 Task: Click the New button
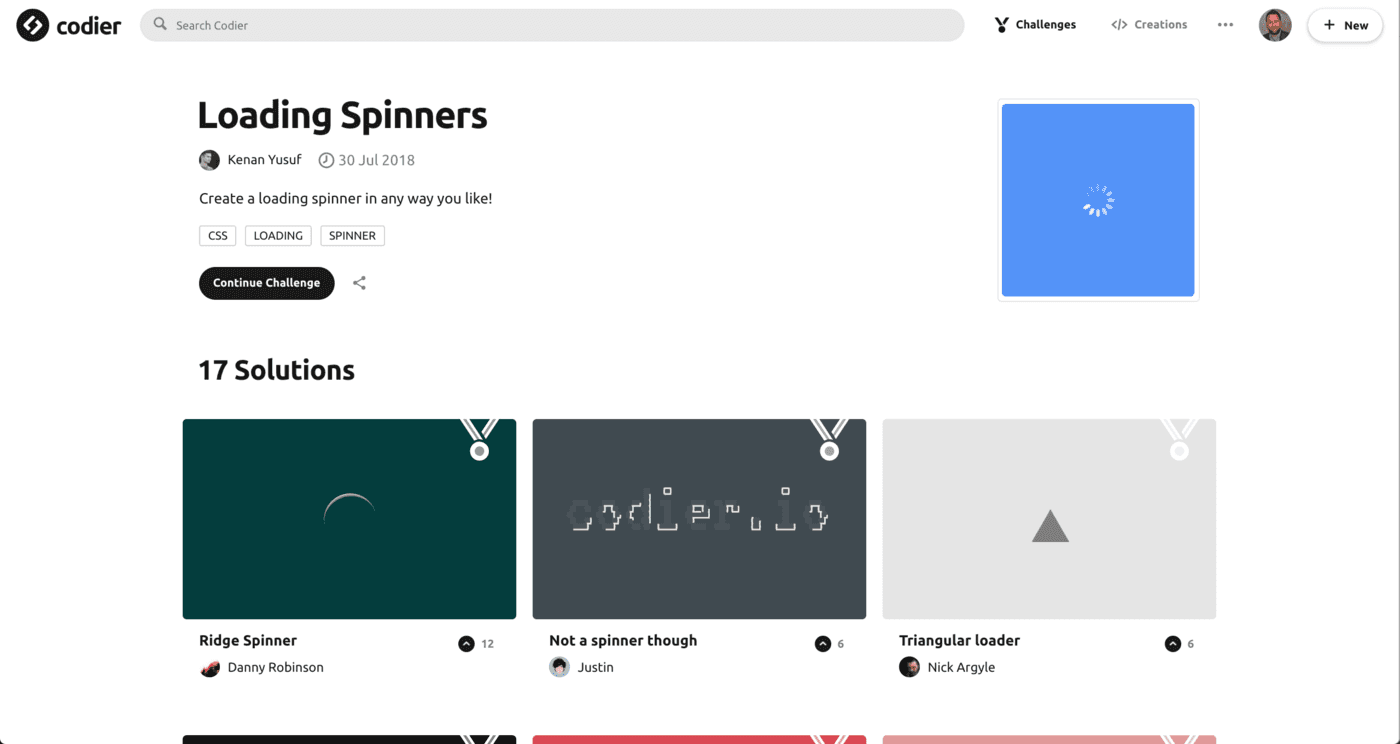click(x=1345, y=25)
